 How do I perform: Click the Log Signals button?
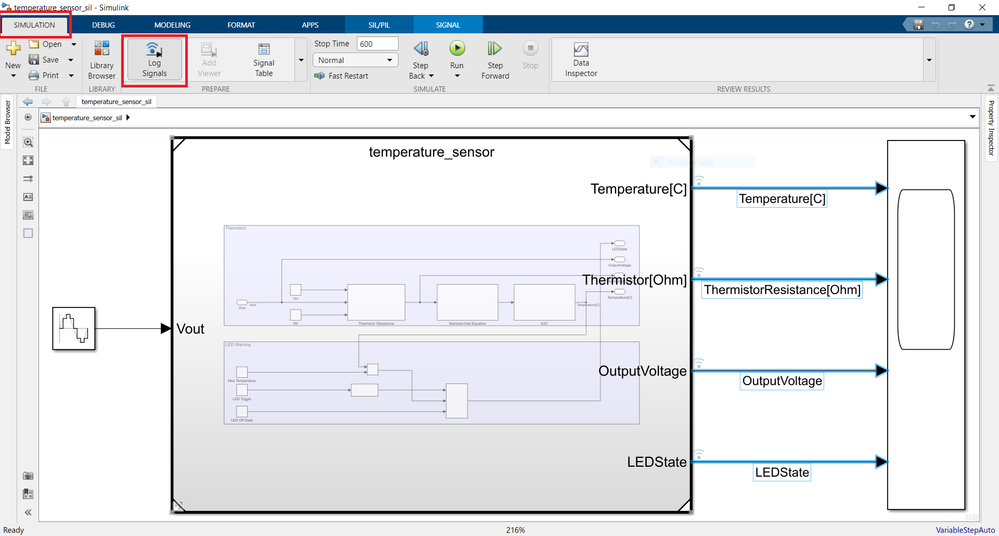click(x=154, y=59)
